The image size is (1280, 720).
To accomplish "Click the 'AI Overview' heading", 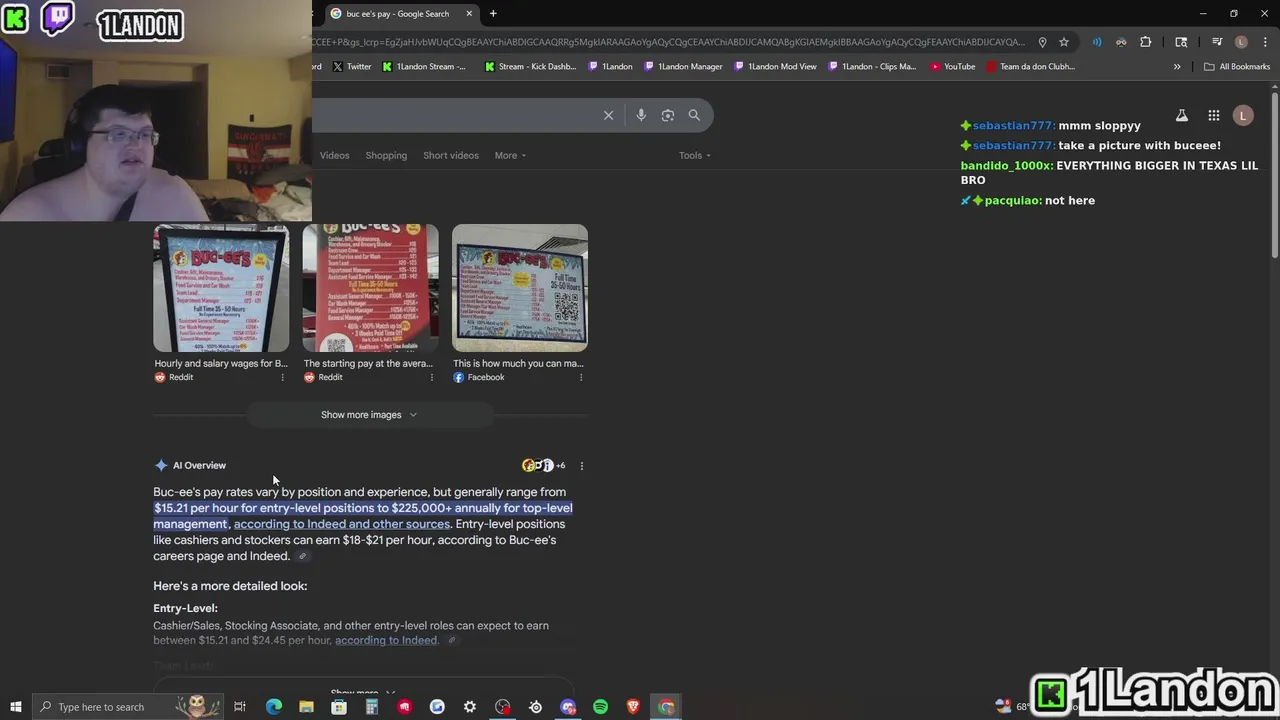I will pyautogui.click(x=199, y=465).
